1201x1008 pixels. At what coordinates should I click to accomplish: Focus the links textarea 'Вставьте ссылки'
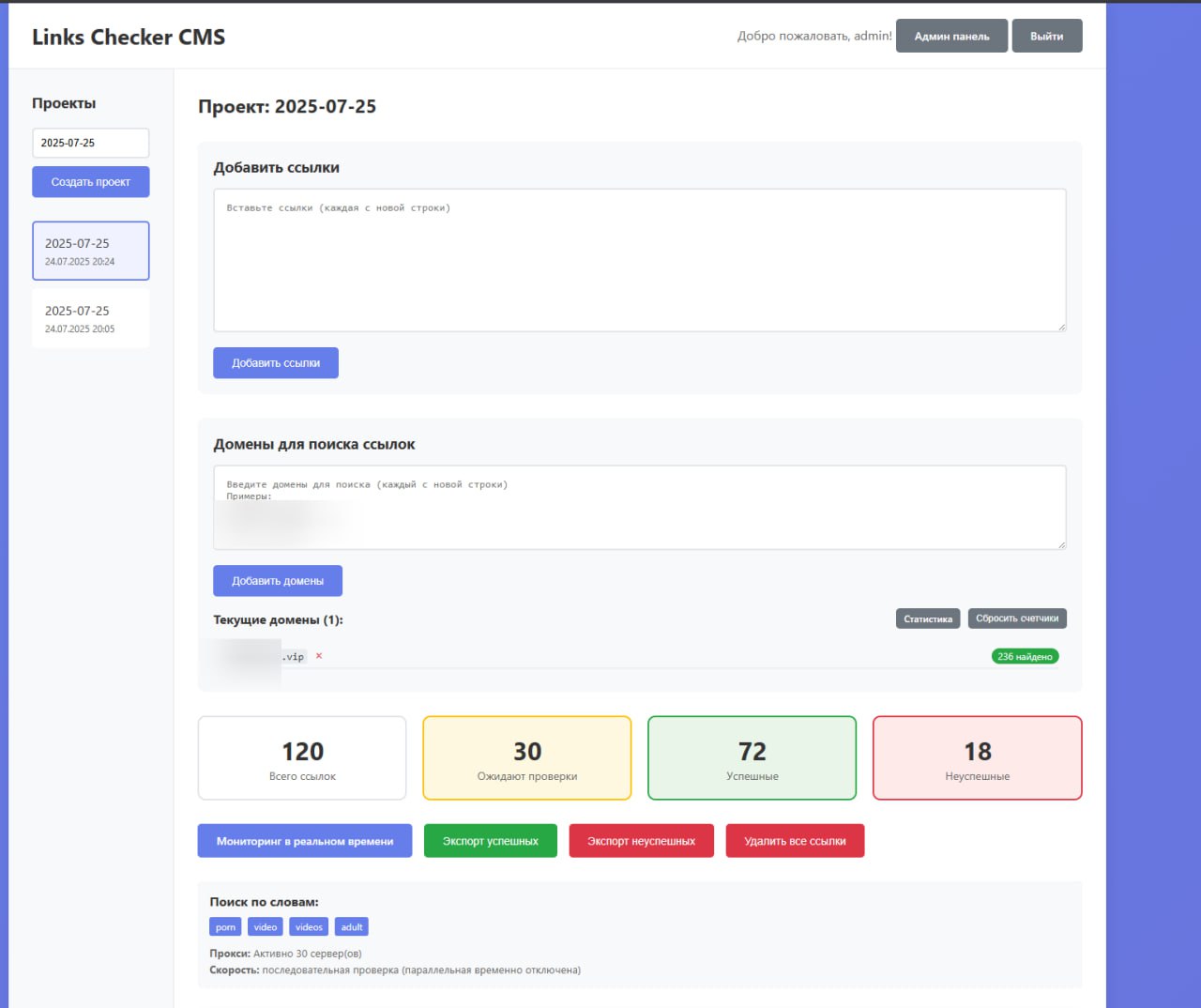pyautogui.click(x=639, y=260)
